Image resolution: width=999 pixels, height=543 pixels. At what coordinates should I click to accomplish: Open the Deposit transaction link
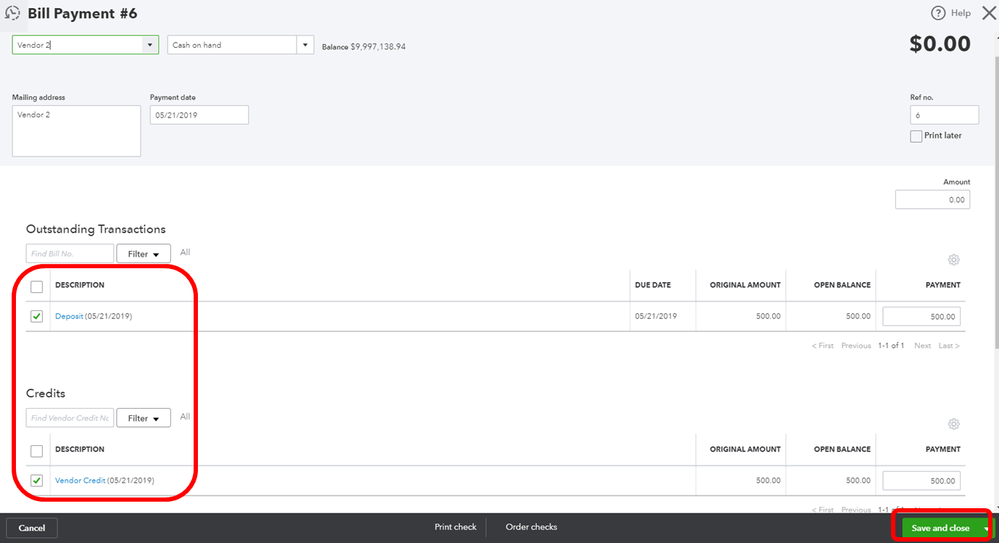pyautogui.click(x=69, y=316)
